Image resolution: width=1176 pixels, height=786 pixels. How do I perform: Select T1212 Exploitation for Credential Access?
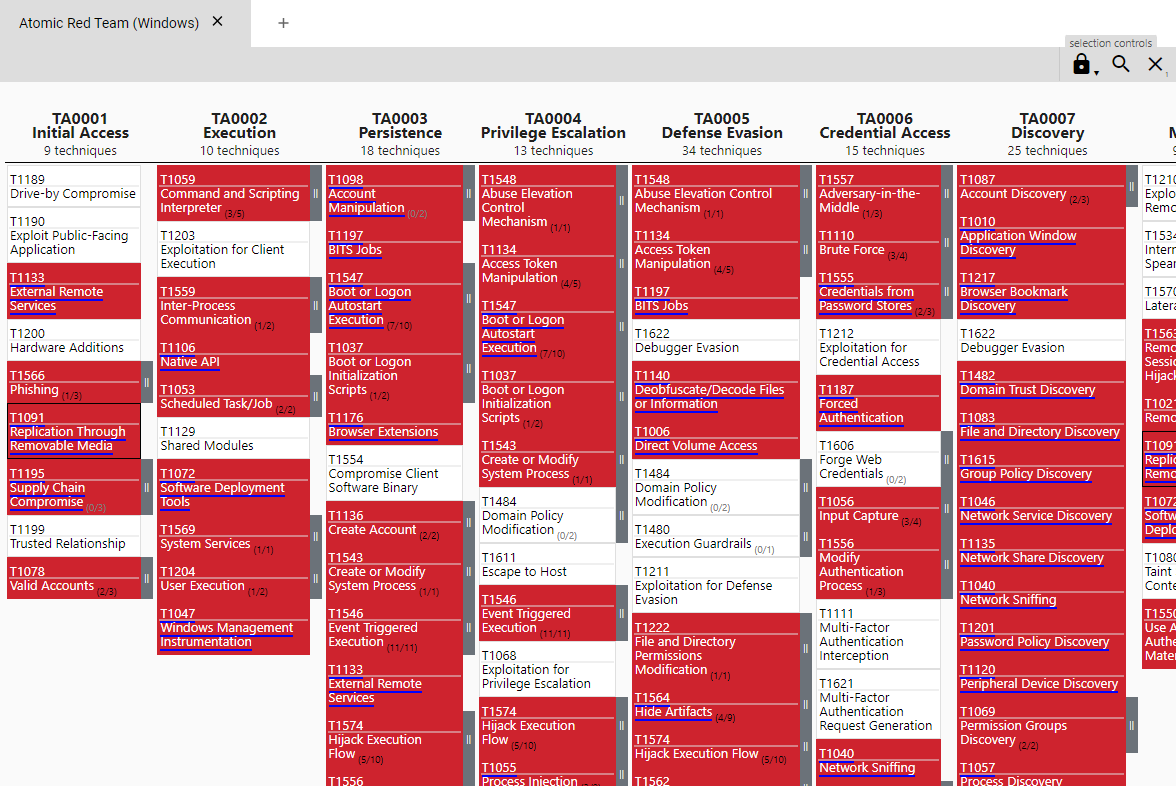pos(878,347)
